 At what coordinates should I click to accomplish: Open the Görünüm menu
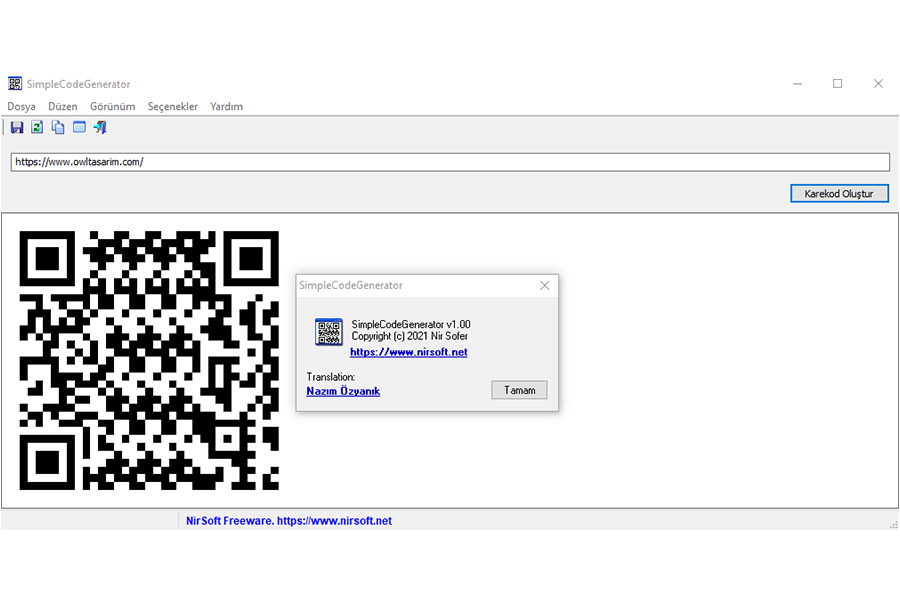tap(112, 106)
